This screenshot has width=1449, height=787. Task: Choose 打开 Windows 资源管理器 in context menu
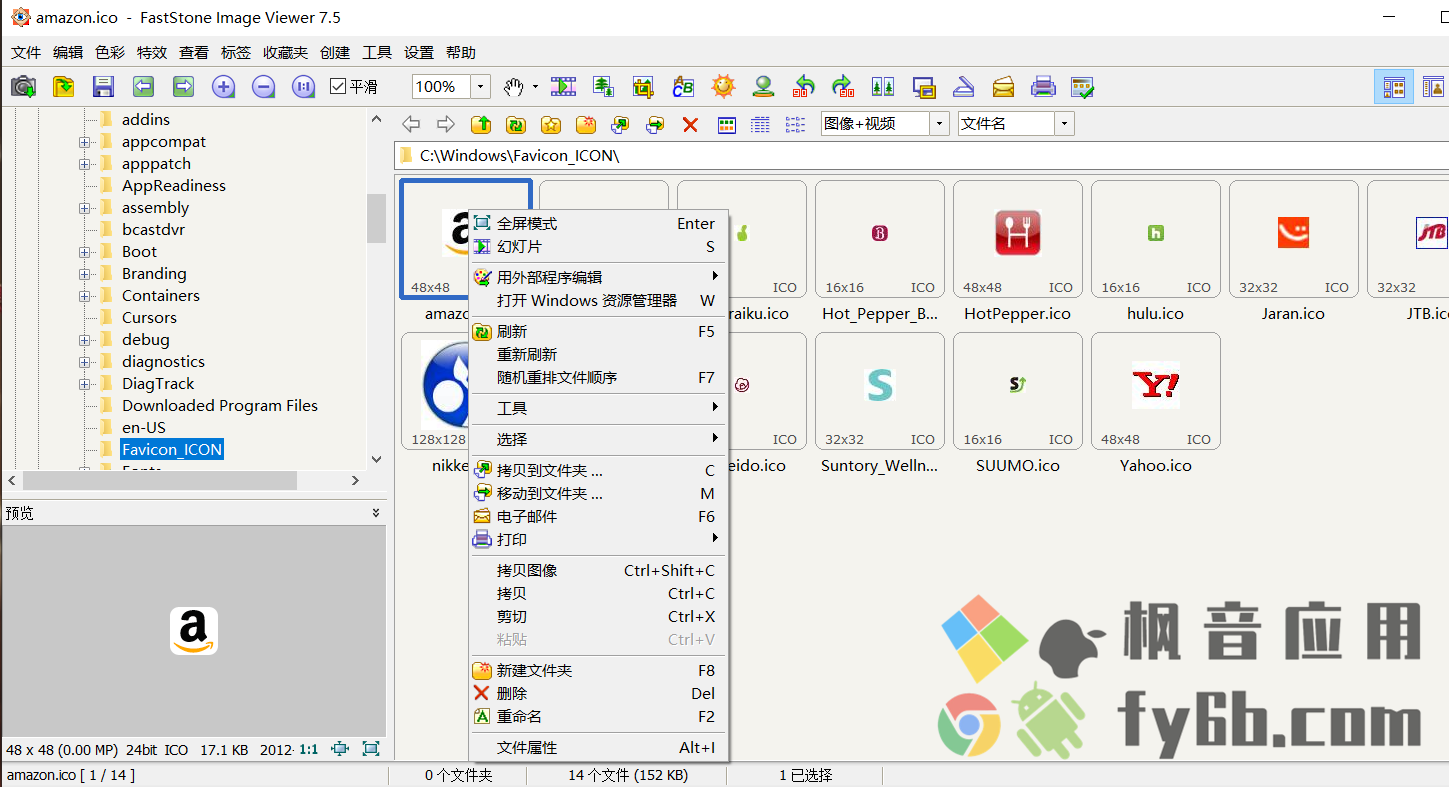598,300
